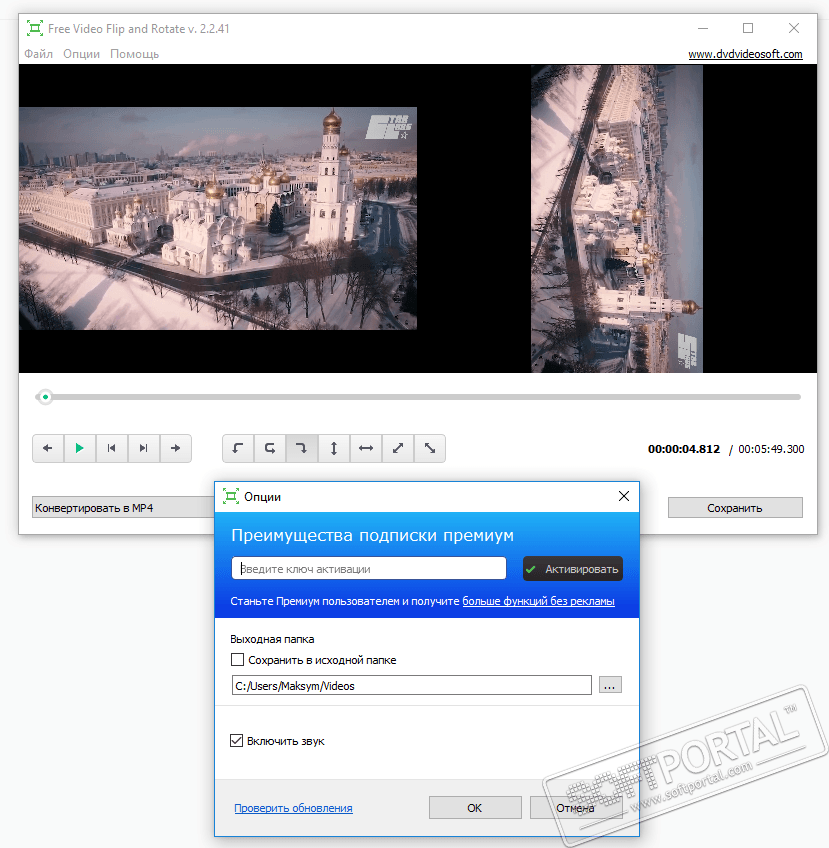This screenshot has height=848, width=829.
Task: Click the Активировать button
Action: coord(573,569)
